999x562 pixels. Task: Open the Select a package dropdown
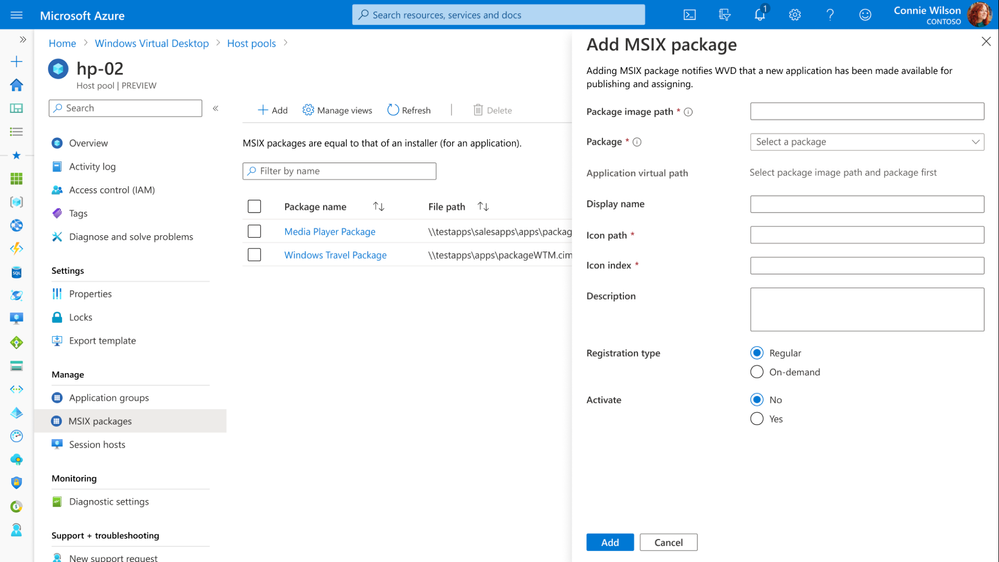866,142
